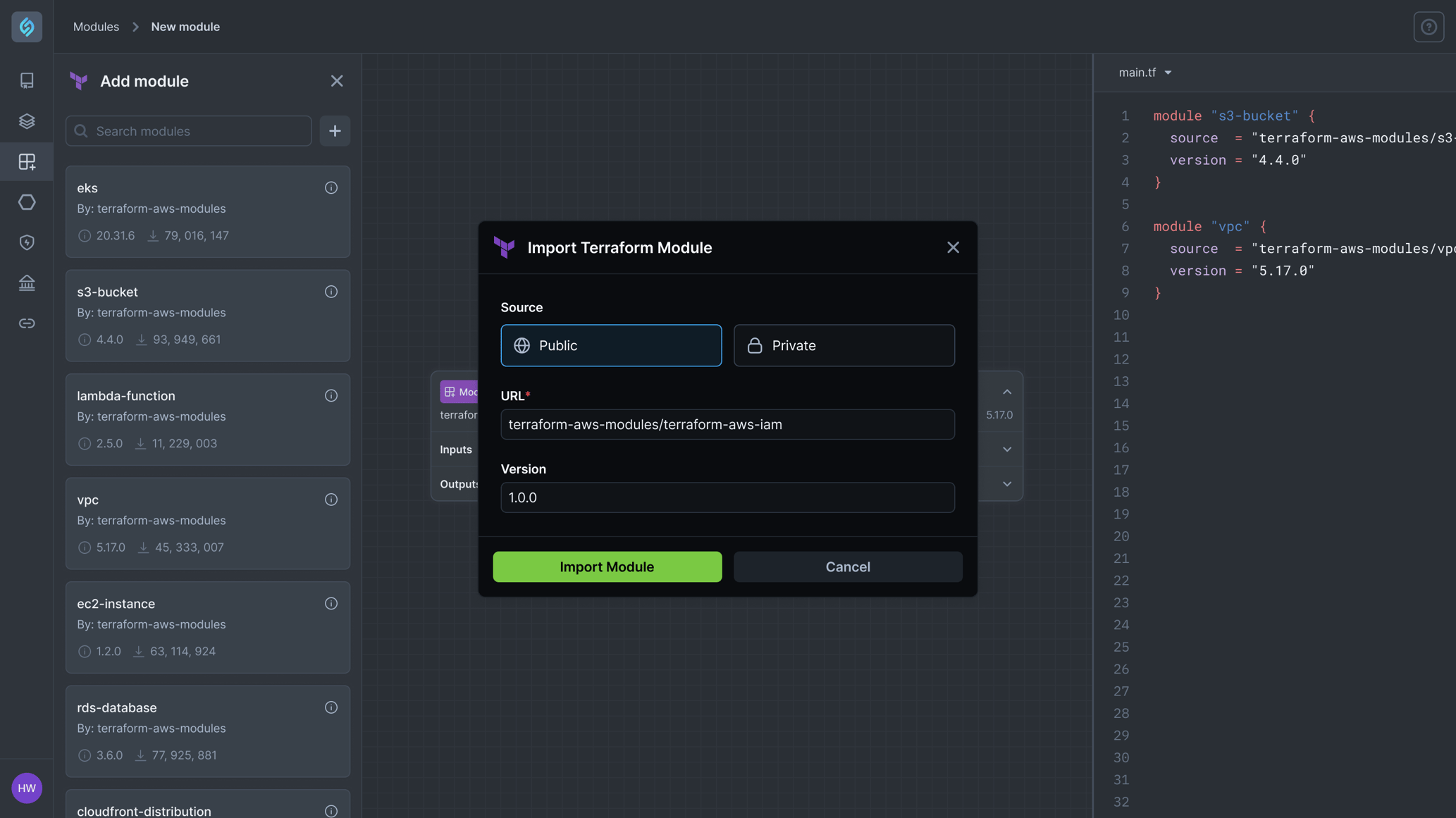Click the '20.31.6' version text
1456x818 pixels.
point(116,235)
